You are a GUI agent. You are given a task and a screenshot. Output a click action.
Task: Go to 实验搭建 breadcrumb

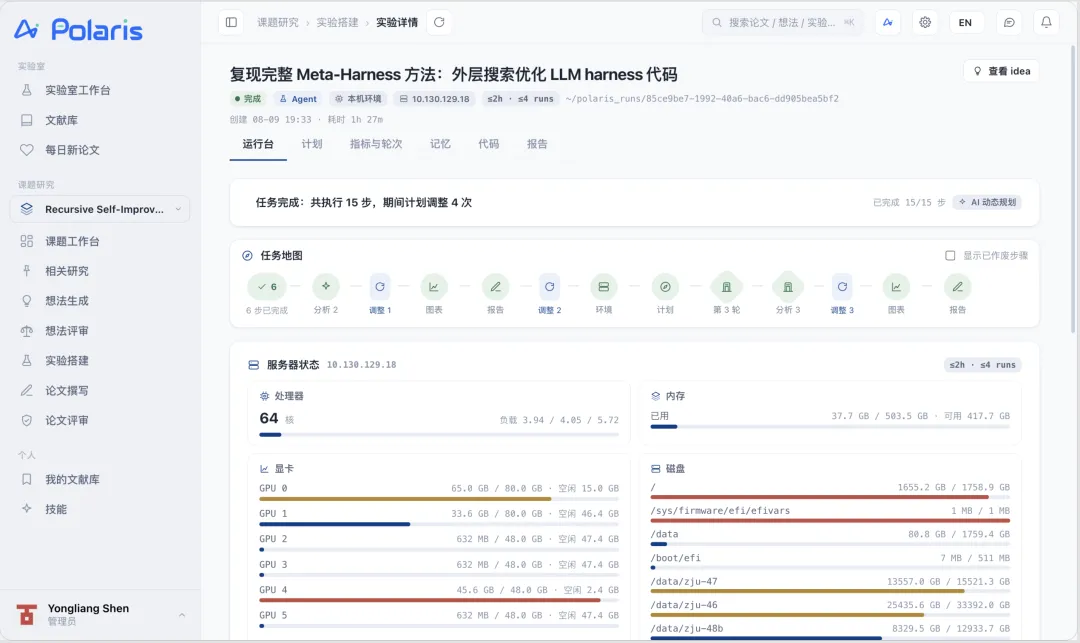click(x=338, y=23)
